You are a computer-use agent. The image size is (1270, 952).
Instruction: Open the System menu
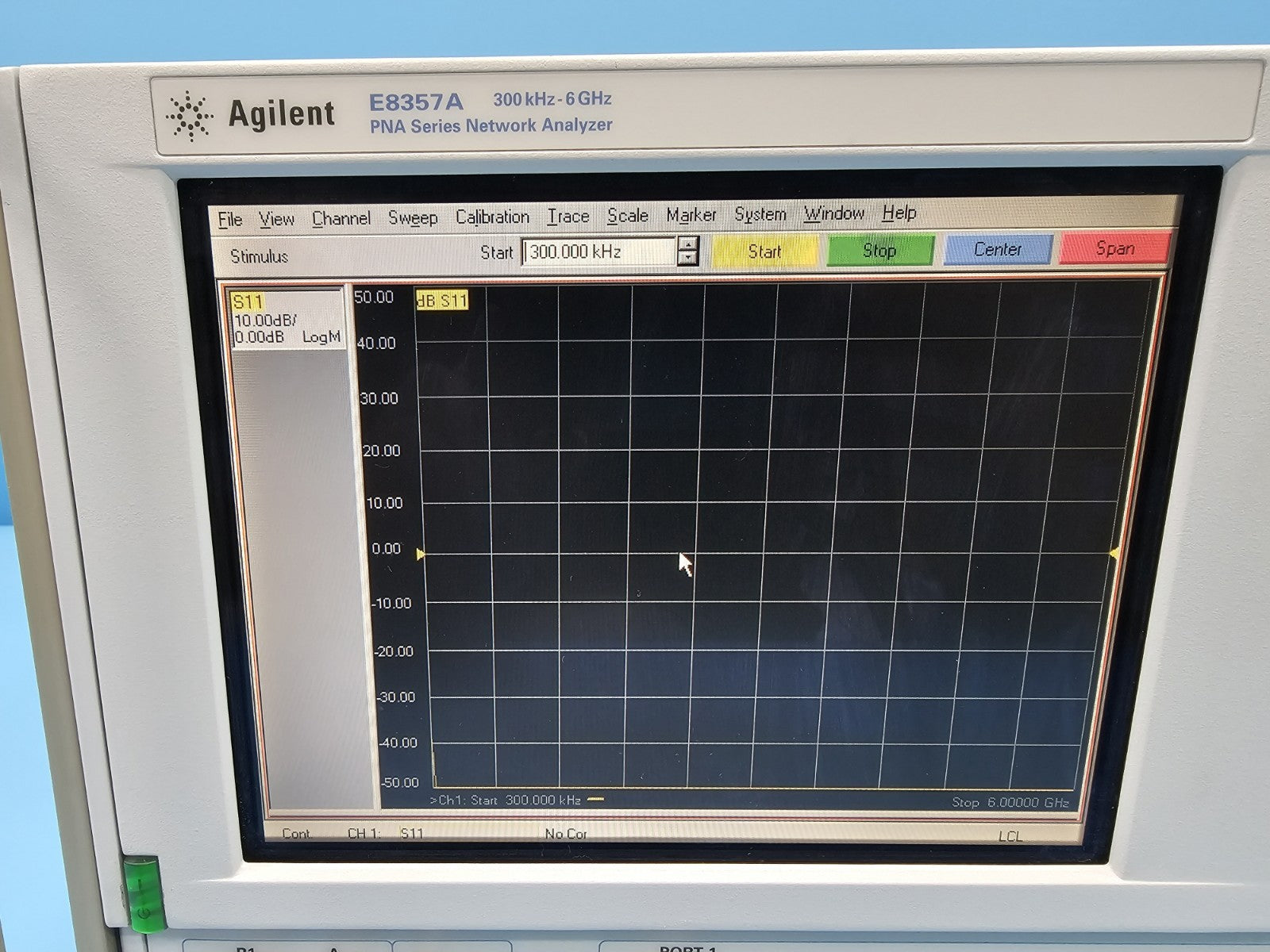(x=760, y=213)
